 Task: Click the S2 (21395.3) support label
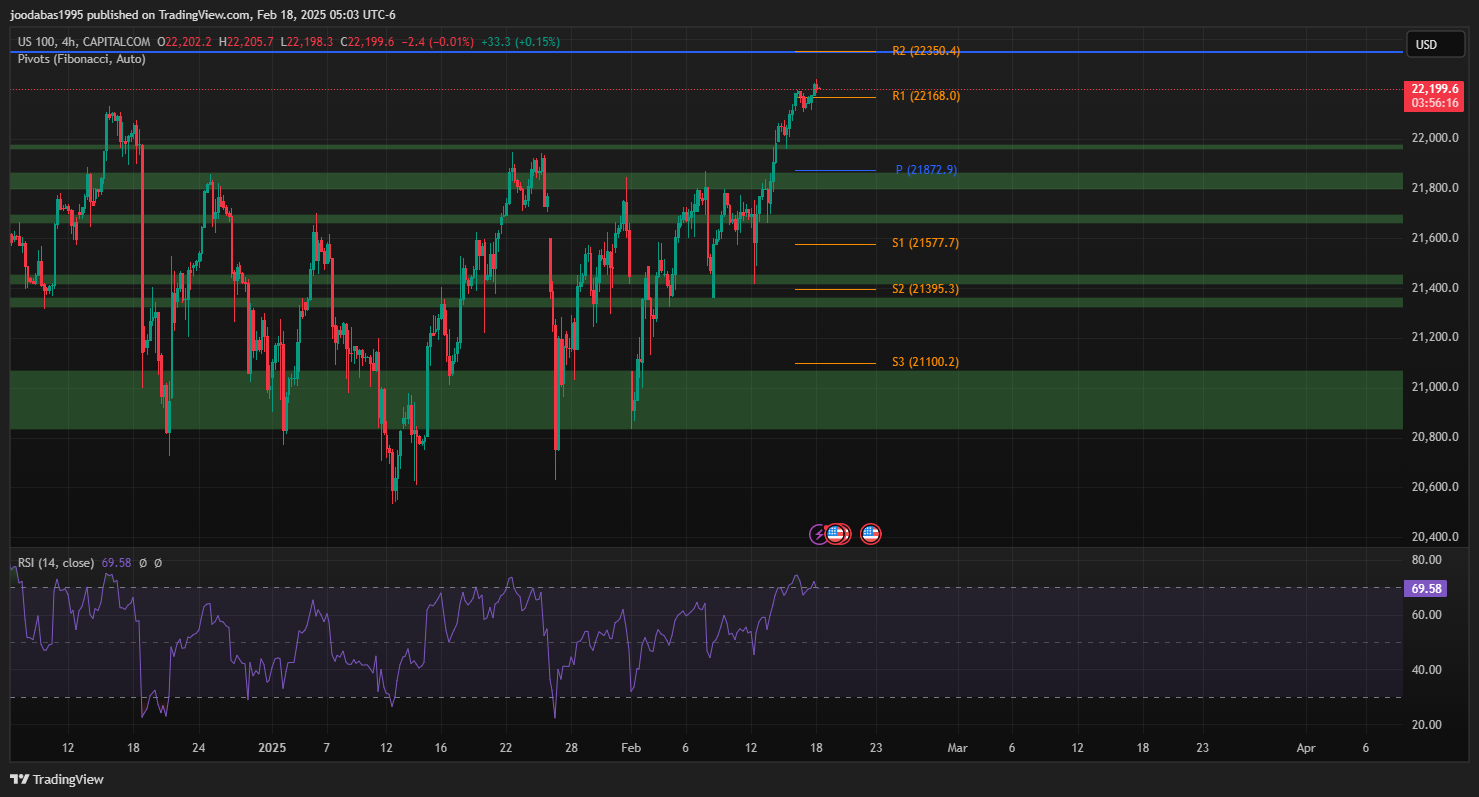coord(926,289)
